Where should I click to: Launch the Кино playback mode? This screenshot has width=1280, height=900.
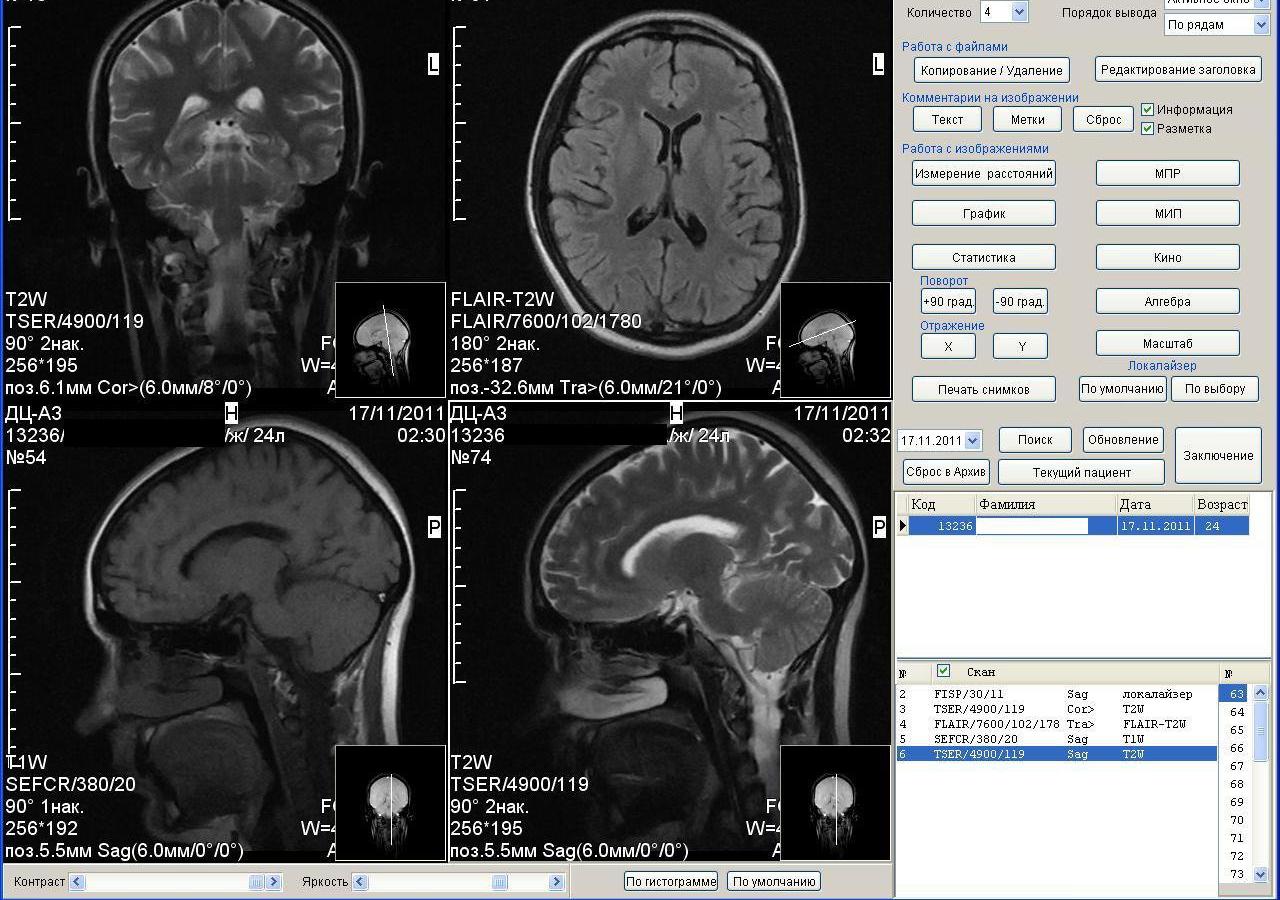point(1168,257)
